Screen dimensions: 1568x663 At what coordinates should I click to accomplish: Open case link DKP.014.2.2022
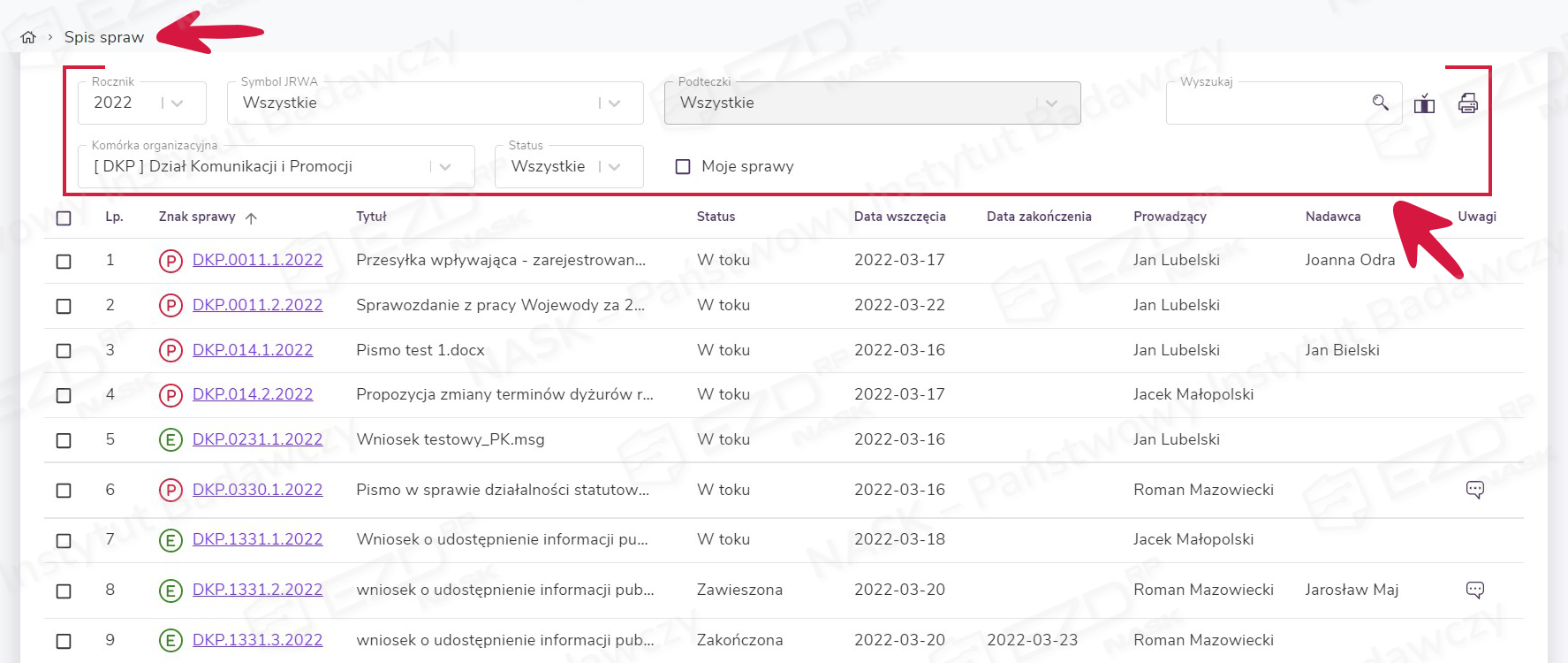[253, 394]
